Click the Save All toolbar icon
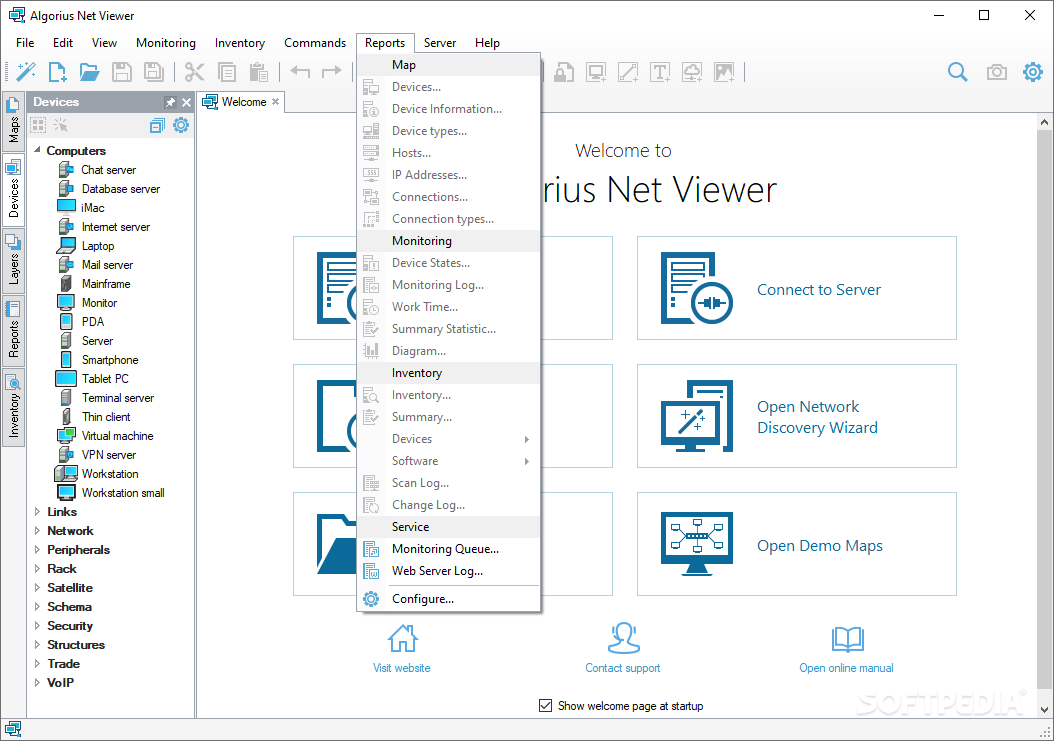 click(154, 72)
